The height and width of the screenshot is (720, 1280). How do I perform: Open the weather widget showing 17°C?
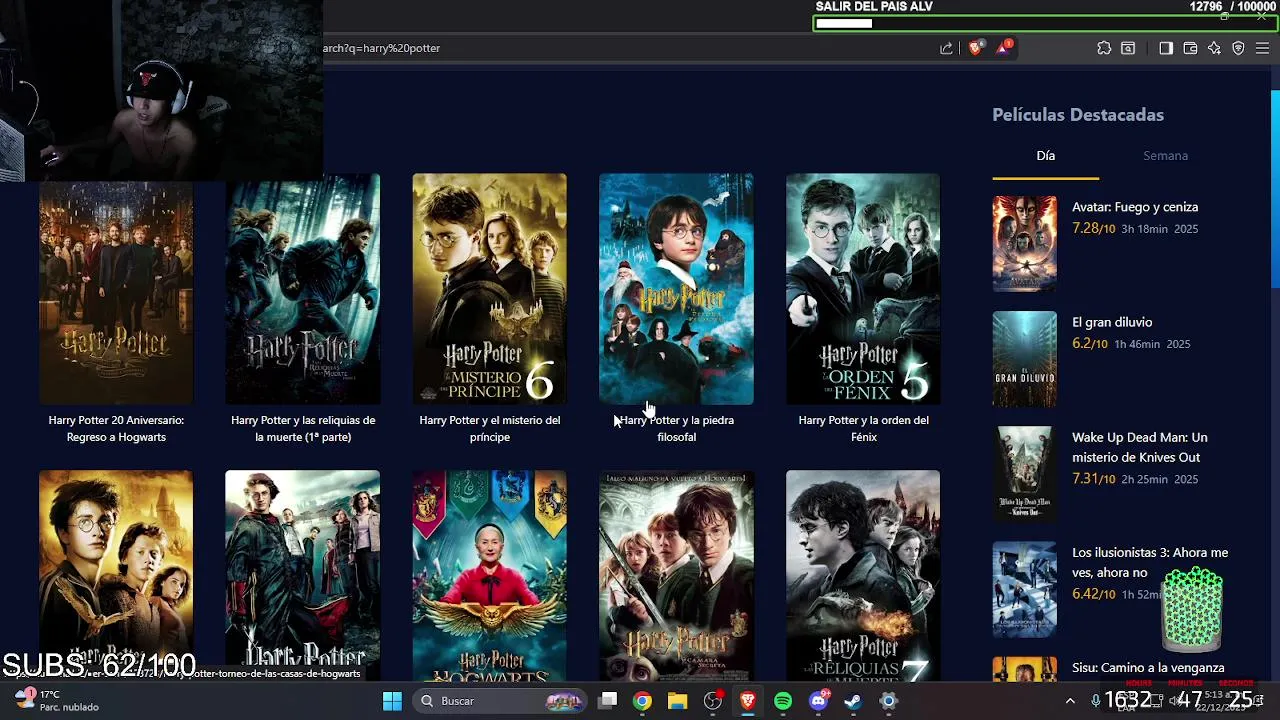pyautogui.click(x=57, y=700)
